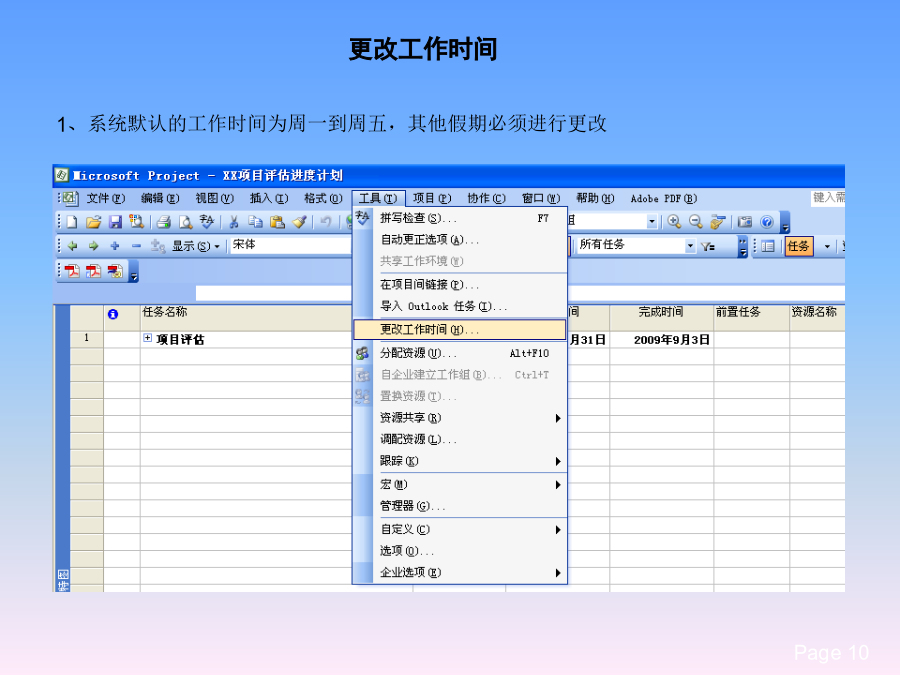Screen dimensions: 900x675
Task: Show subtasks with the blue plus icon
Action: point(115,246)
